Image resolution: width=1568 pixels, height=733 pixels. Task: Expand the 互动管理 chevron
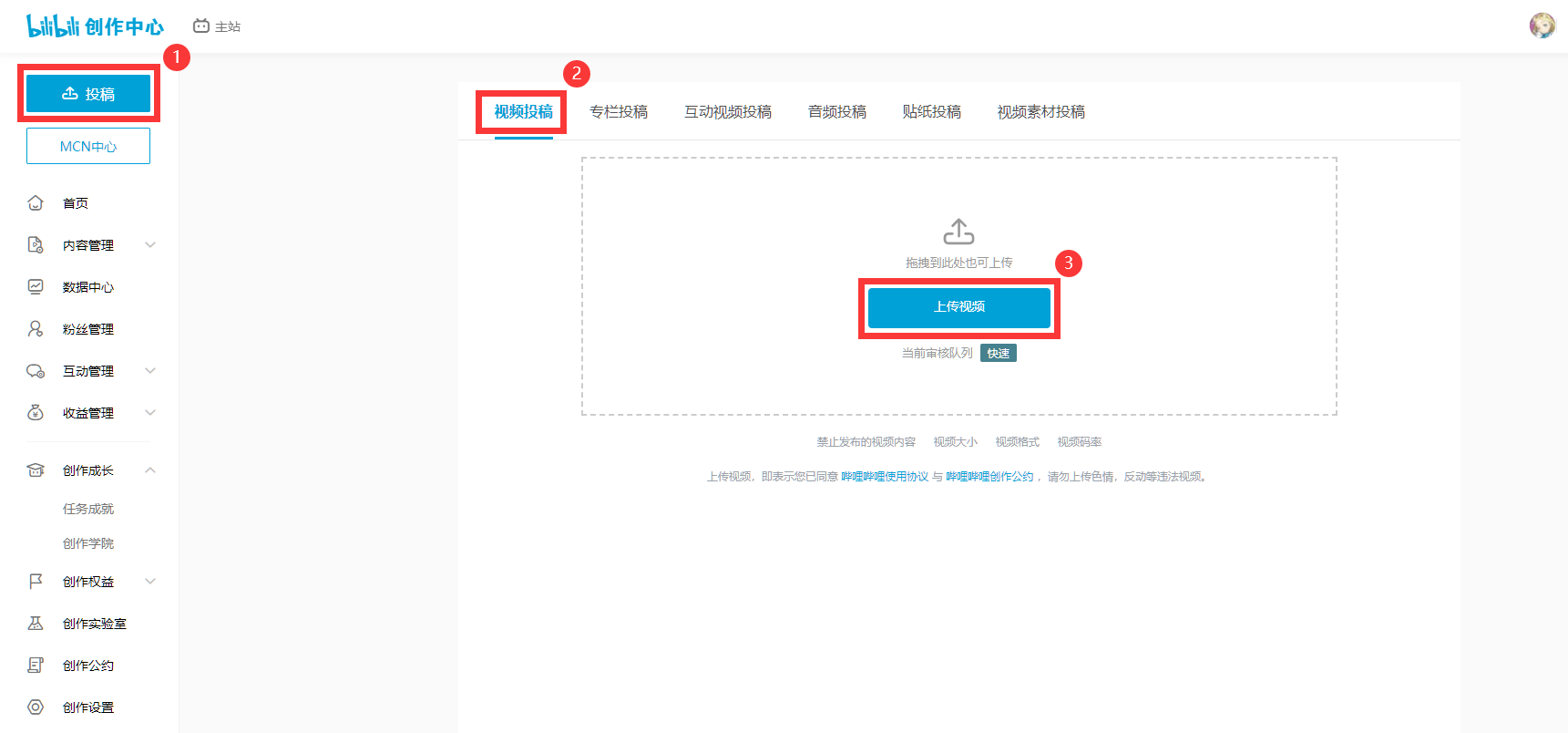(150, 371)
